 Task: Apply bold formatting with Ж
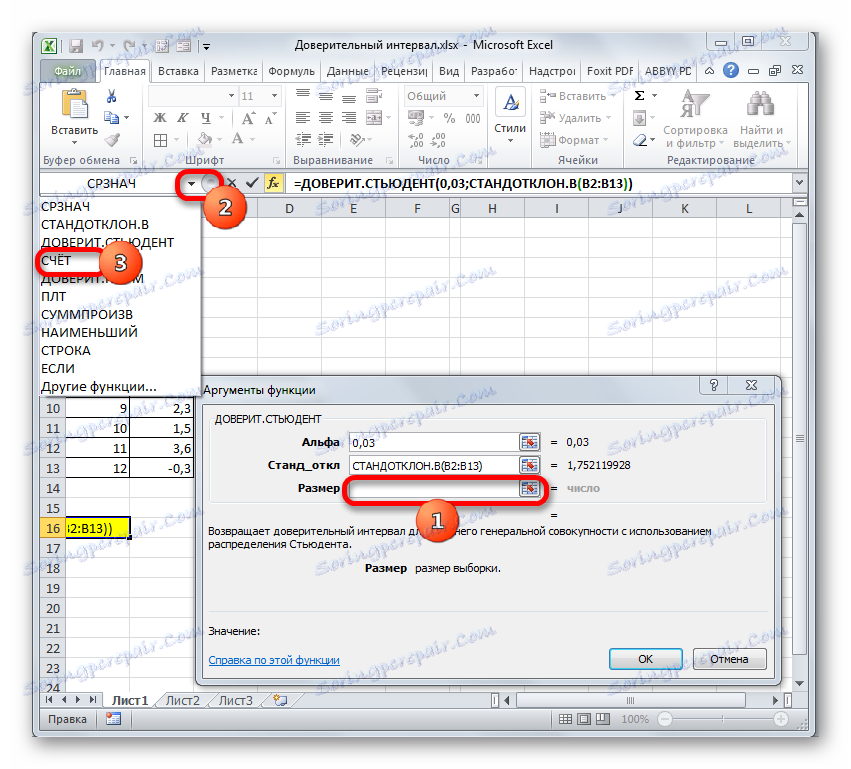coord(160,118)
